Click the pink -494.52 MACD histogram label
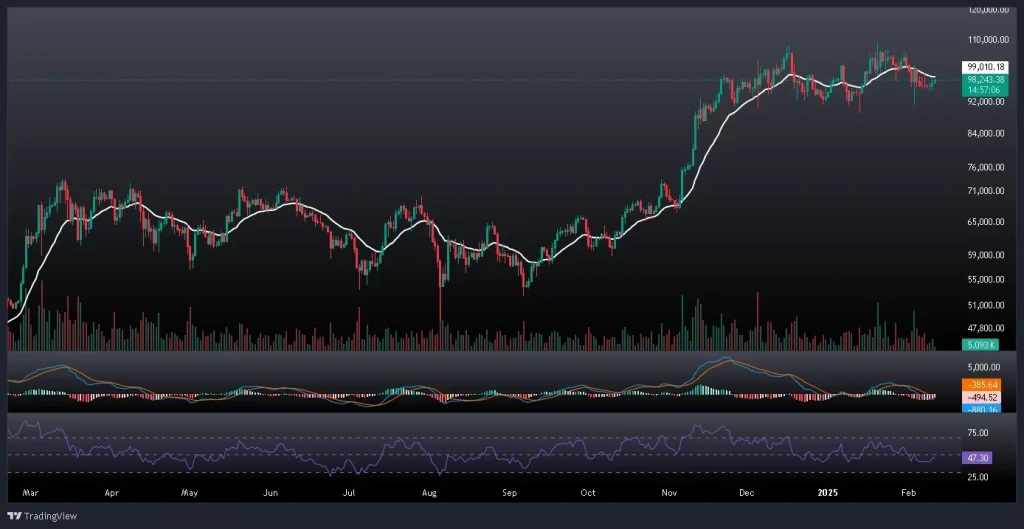The width and height of the screenshot is (1024, 529). click(978, 396)
